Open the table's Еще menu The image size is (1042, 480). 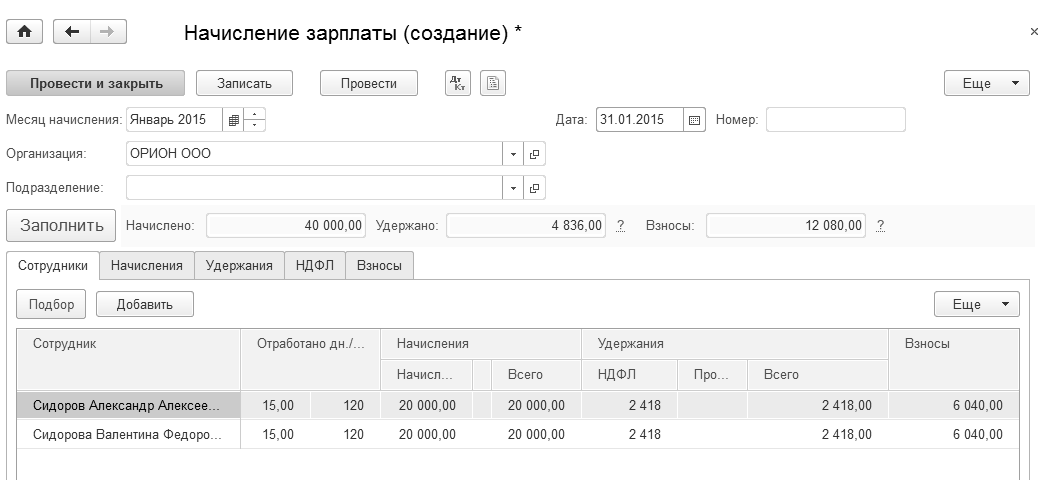coord(976,304)
